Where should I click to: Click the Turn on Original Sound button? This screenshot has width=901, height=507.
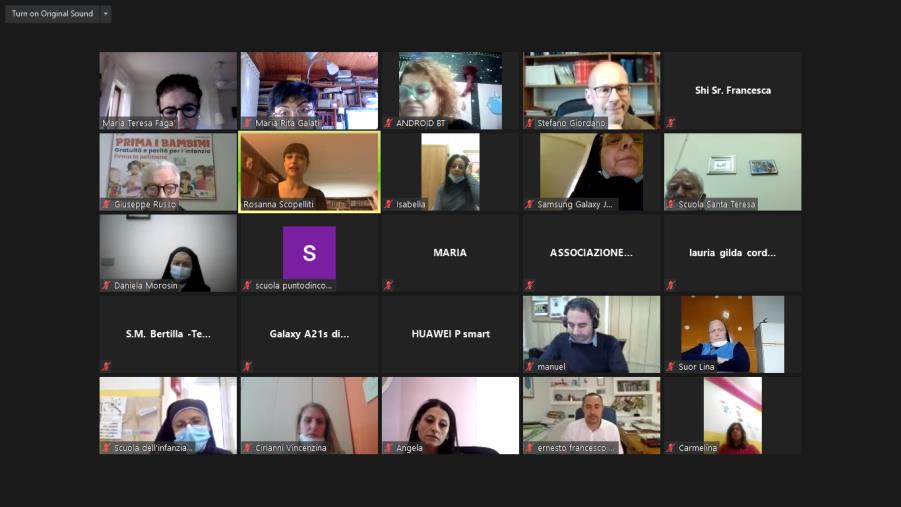coord(52,13)
